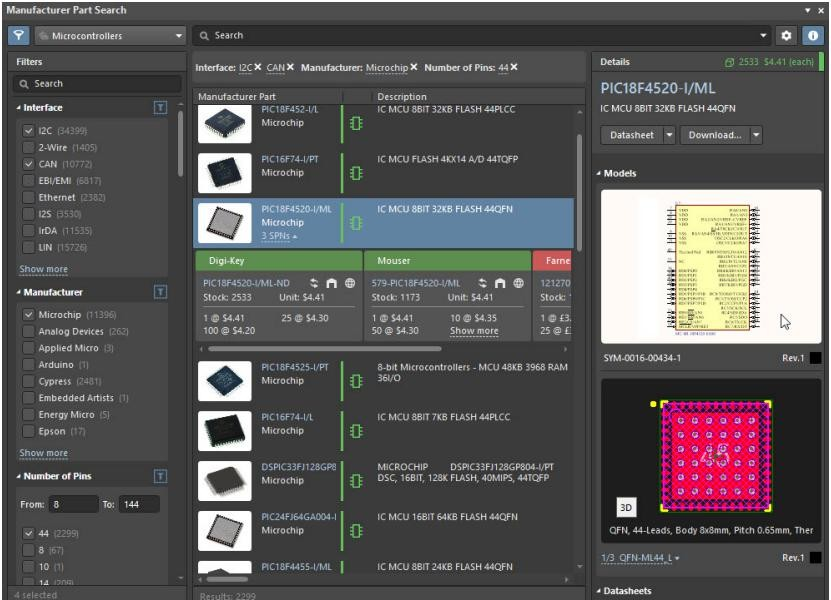
Task: Open the PIC18F4520-I/ML-ND Digi-Key link
Action: click(x=246, y=283)
